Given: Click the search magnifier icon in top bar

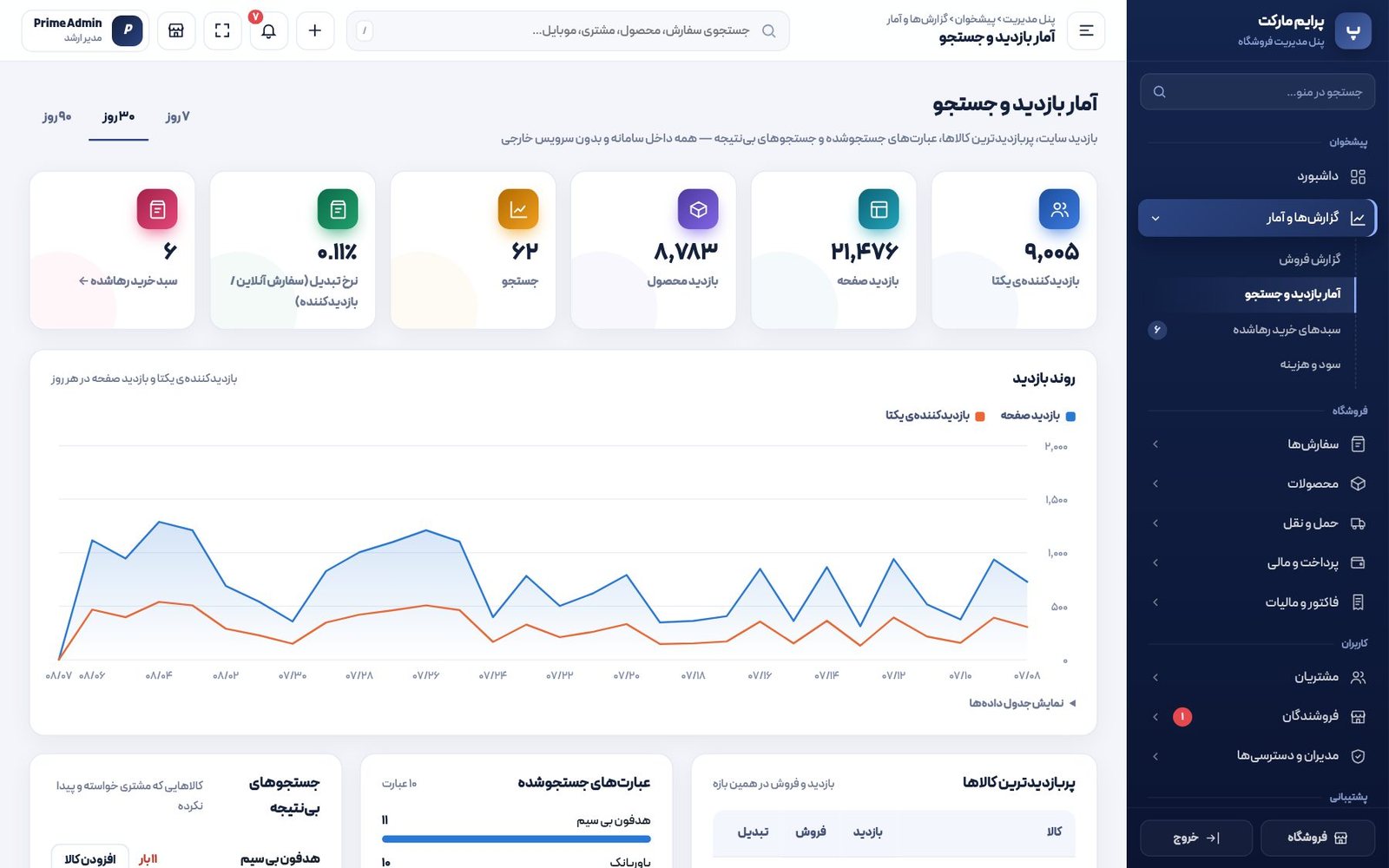Looking at the screenshot, I should tap(768, 30).
